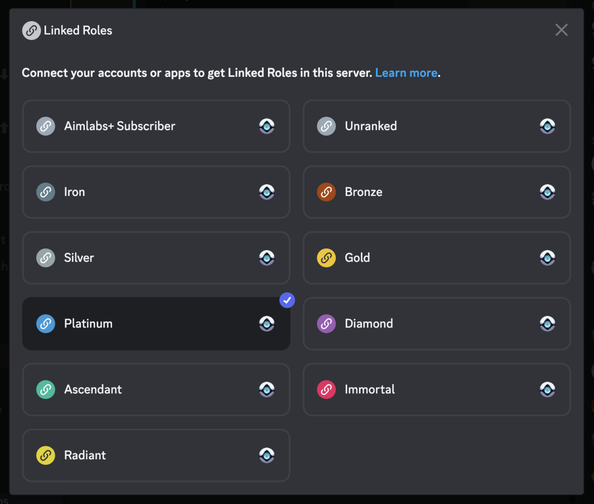Click the orange link icon beside Bronze
The height and width of the screenshot is (504, 594).
coord(326,192)
